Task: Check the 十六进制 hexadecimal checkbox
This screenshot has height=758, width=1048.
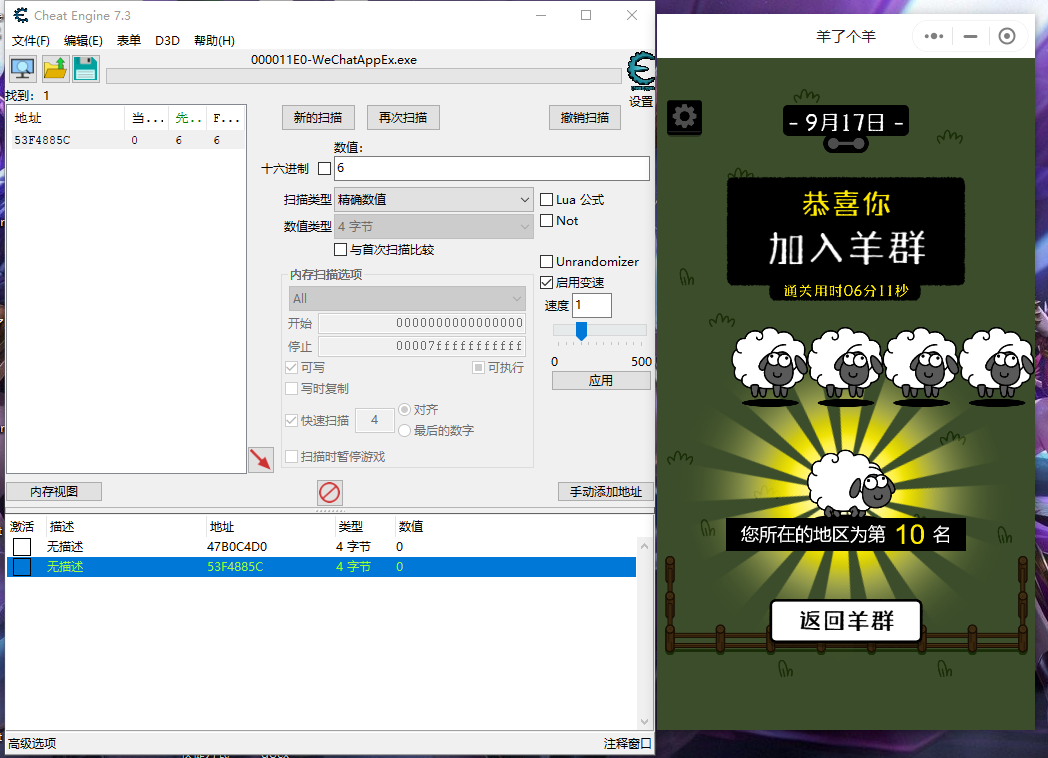Action: tap(324, 168)
